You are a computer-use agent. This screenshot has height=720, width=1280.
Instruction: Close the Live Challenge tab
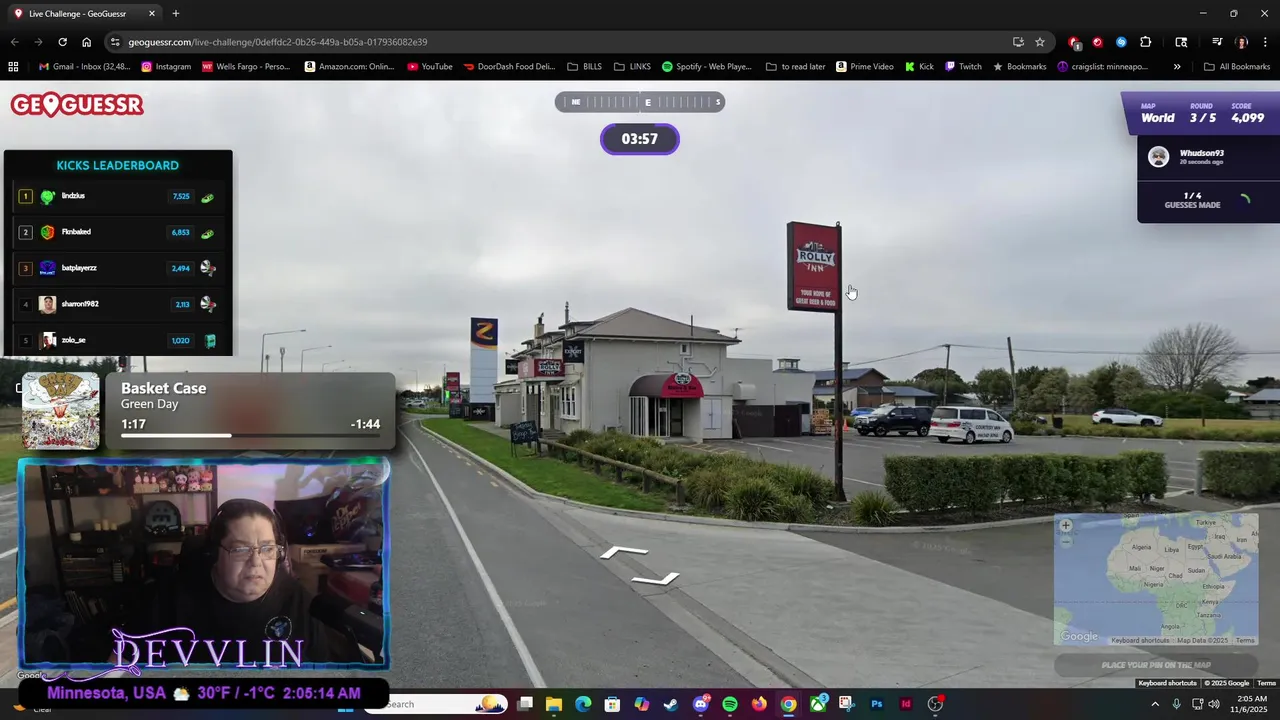(152, 14)
